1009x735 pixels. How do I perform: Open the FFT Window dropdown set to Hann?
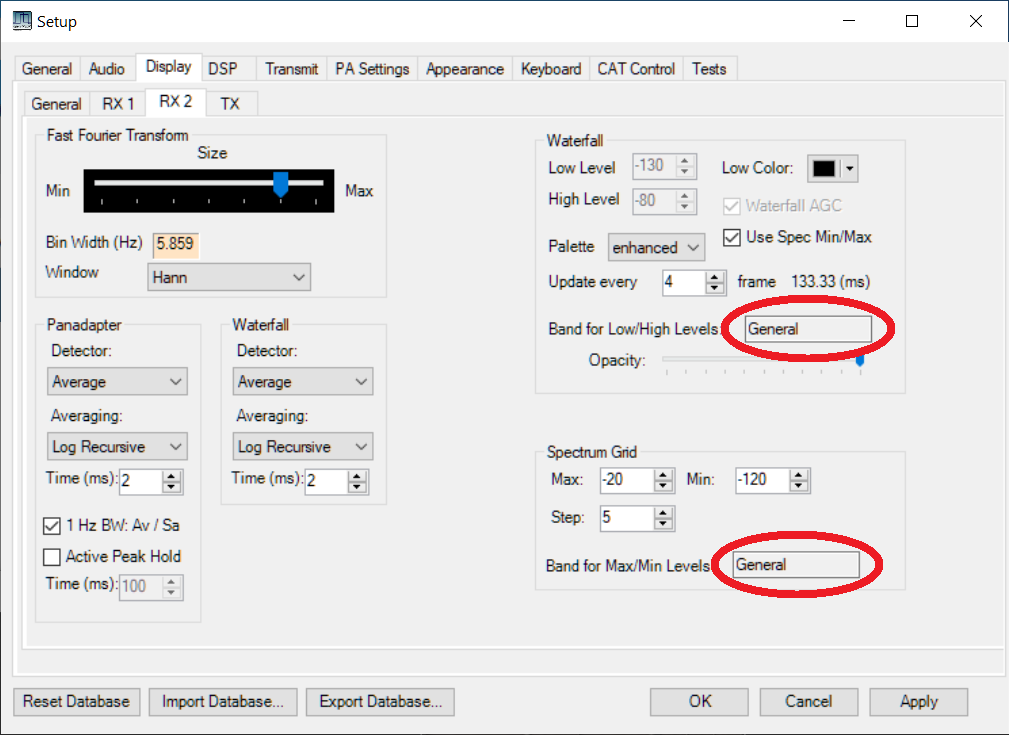point(229,277)
